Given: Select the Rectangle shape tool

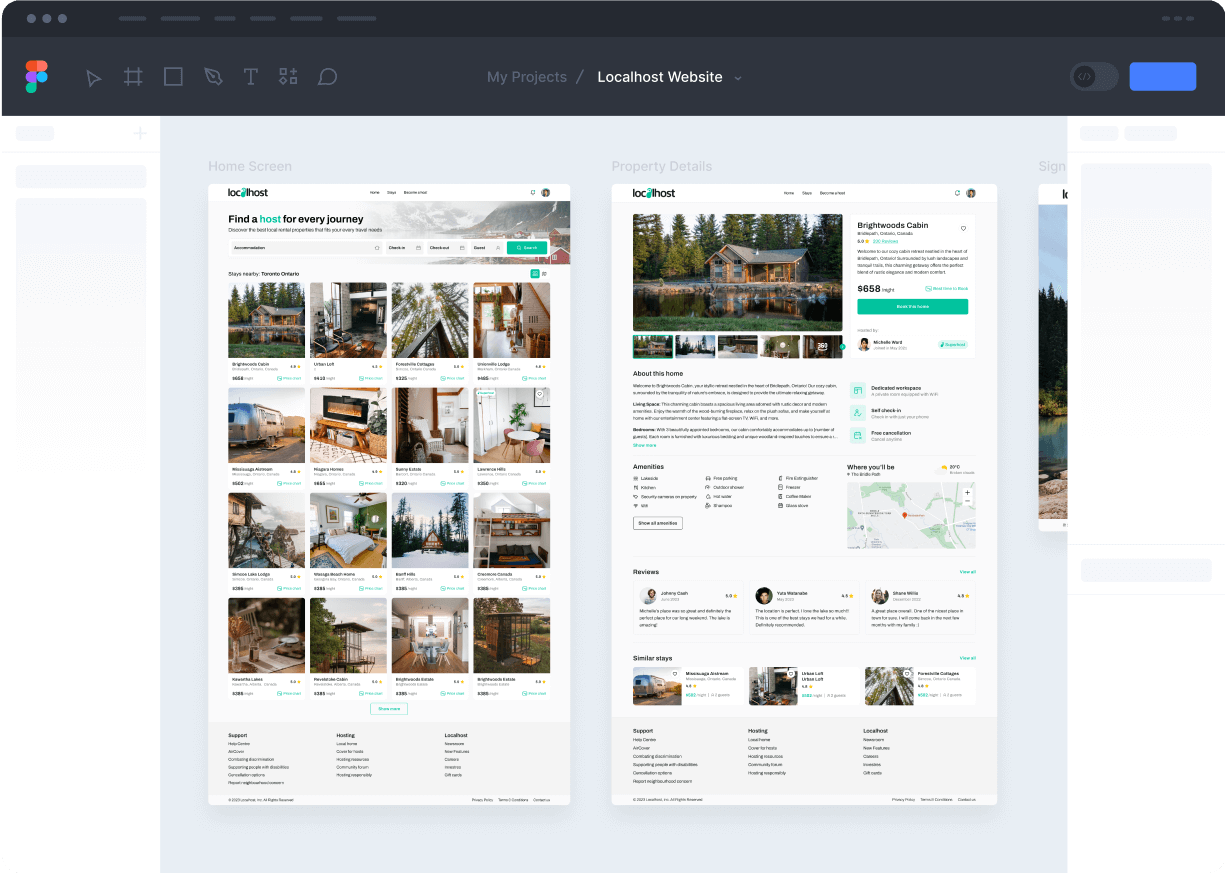Looking at the screenshot, I should pos(173,77).
